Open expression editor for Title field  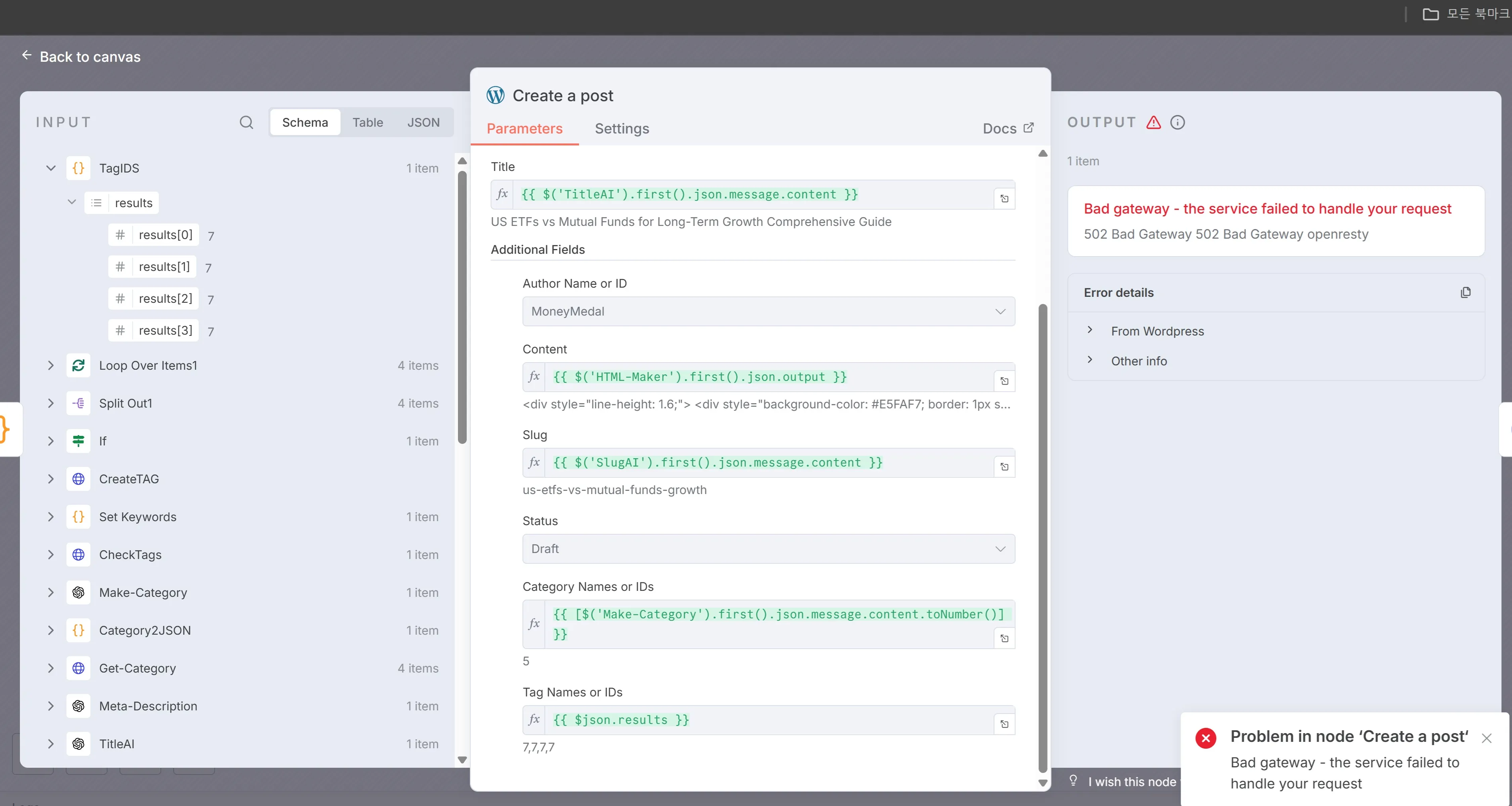click(x=1004, y=198)
